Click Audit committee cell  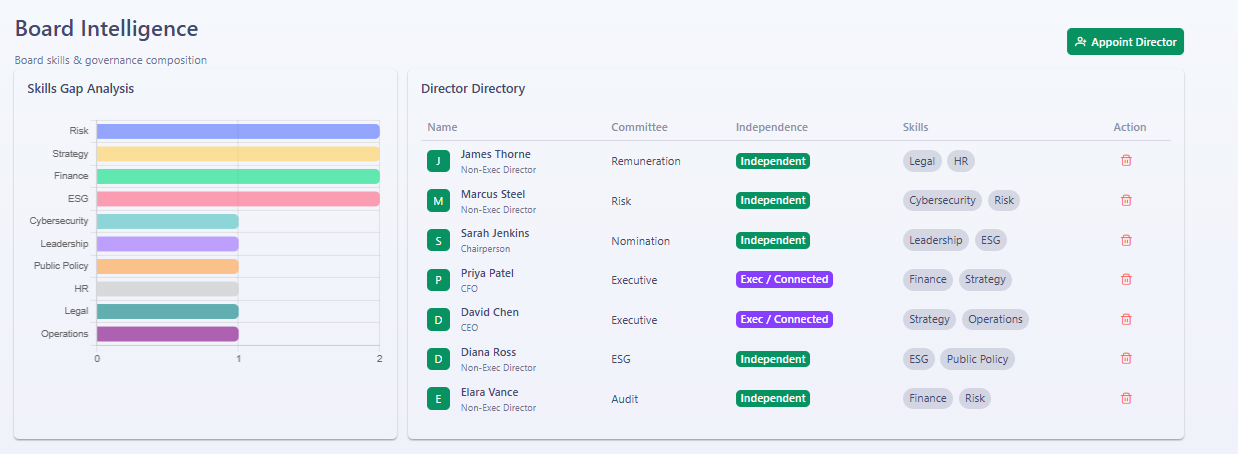click(x=624, y=399)
